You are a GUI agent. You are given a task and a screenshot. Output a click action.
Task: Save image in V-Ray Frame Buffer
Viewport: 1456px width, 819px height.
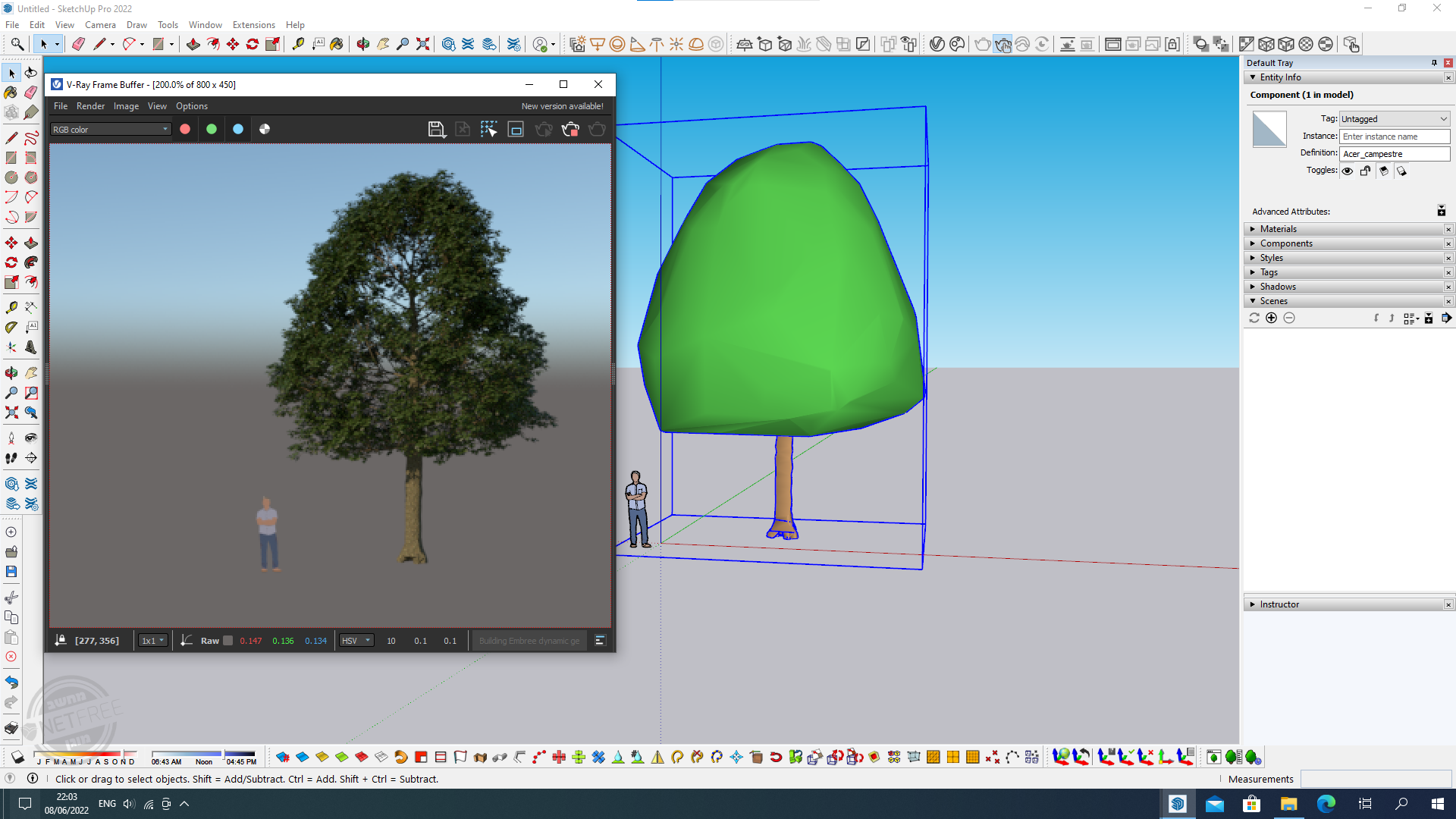[x=436, y=130]
